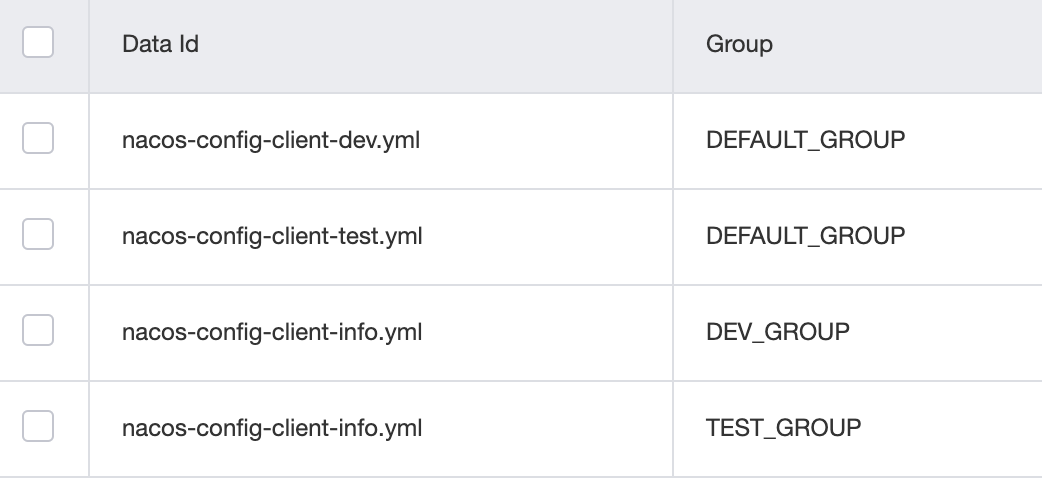Click the TEST_GROUP group cell
Viewport: 1042px width, 490px height.
[783, 428]
